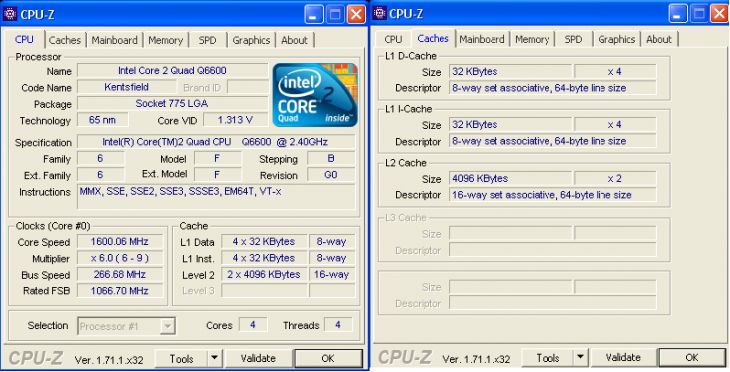
Task: Click Validate in the left window
Action: click(258, 358)
